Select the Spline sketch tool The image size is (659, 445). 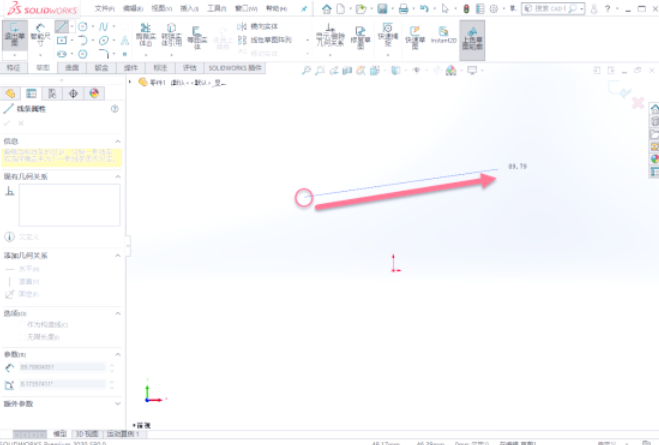103,27
